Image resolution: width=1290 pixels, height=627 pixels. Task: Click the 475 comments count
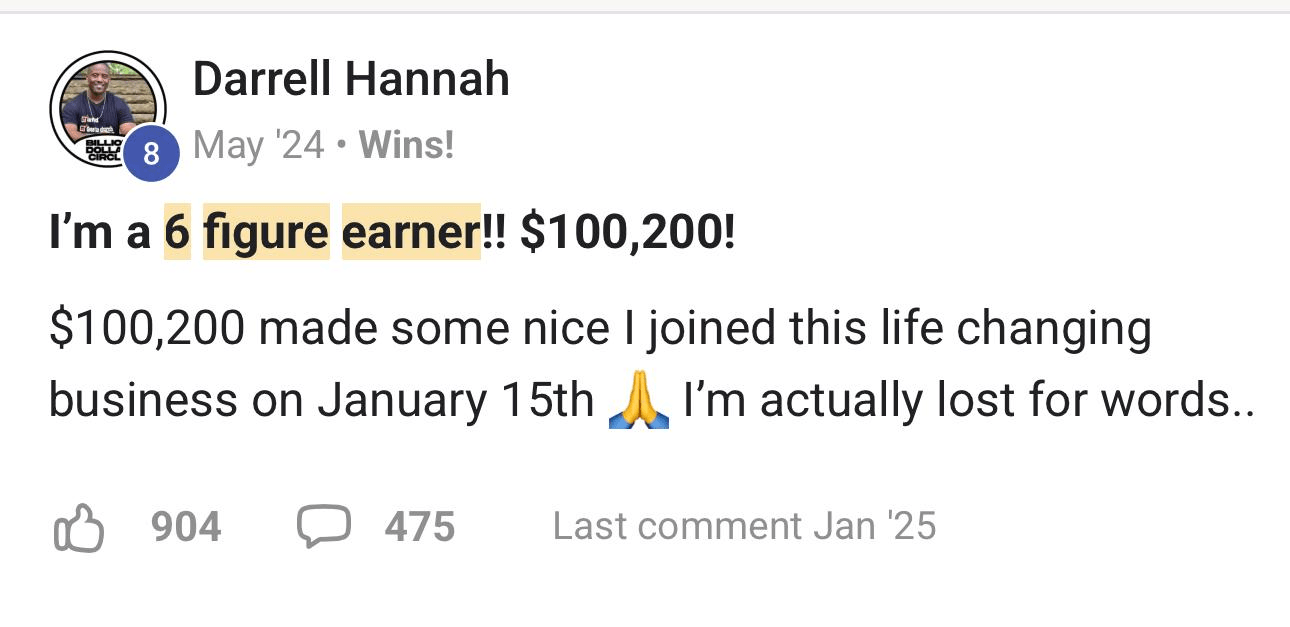[420, 527]
